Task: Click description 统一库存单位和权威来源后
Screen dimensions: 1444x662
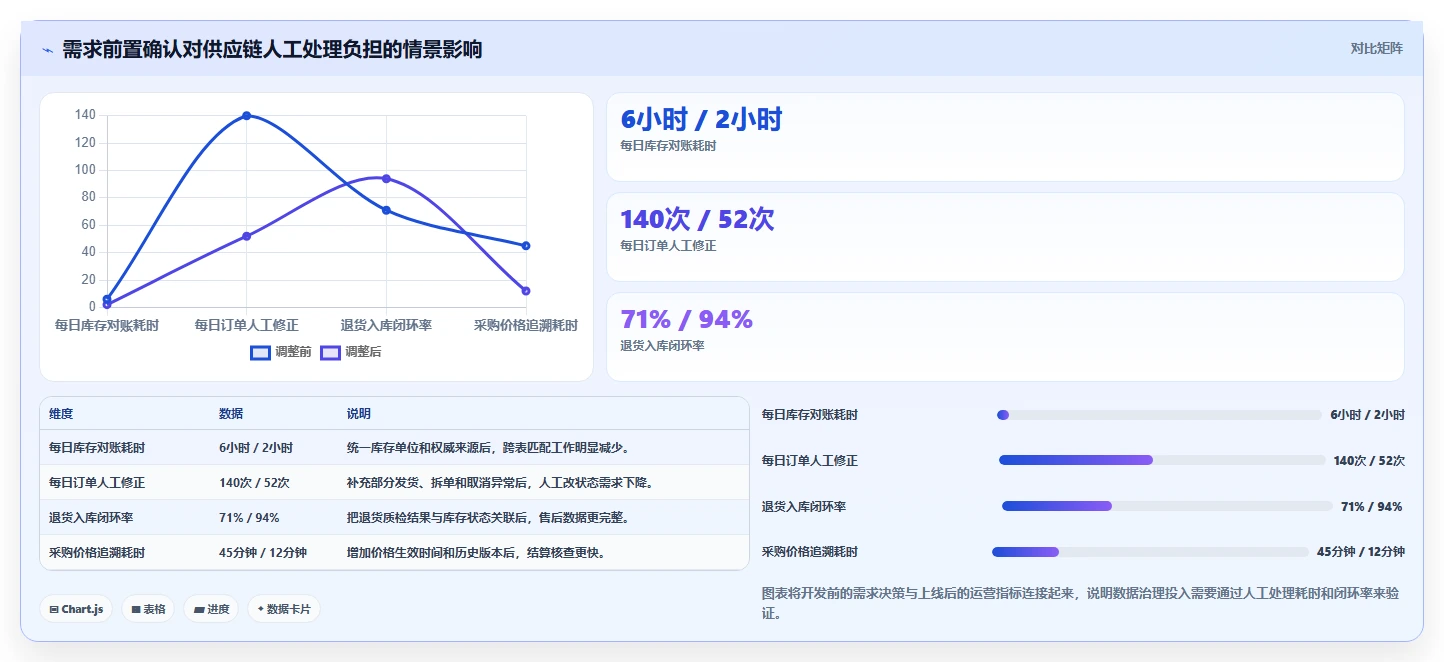Action: 489,448
